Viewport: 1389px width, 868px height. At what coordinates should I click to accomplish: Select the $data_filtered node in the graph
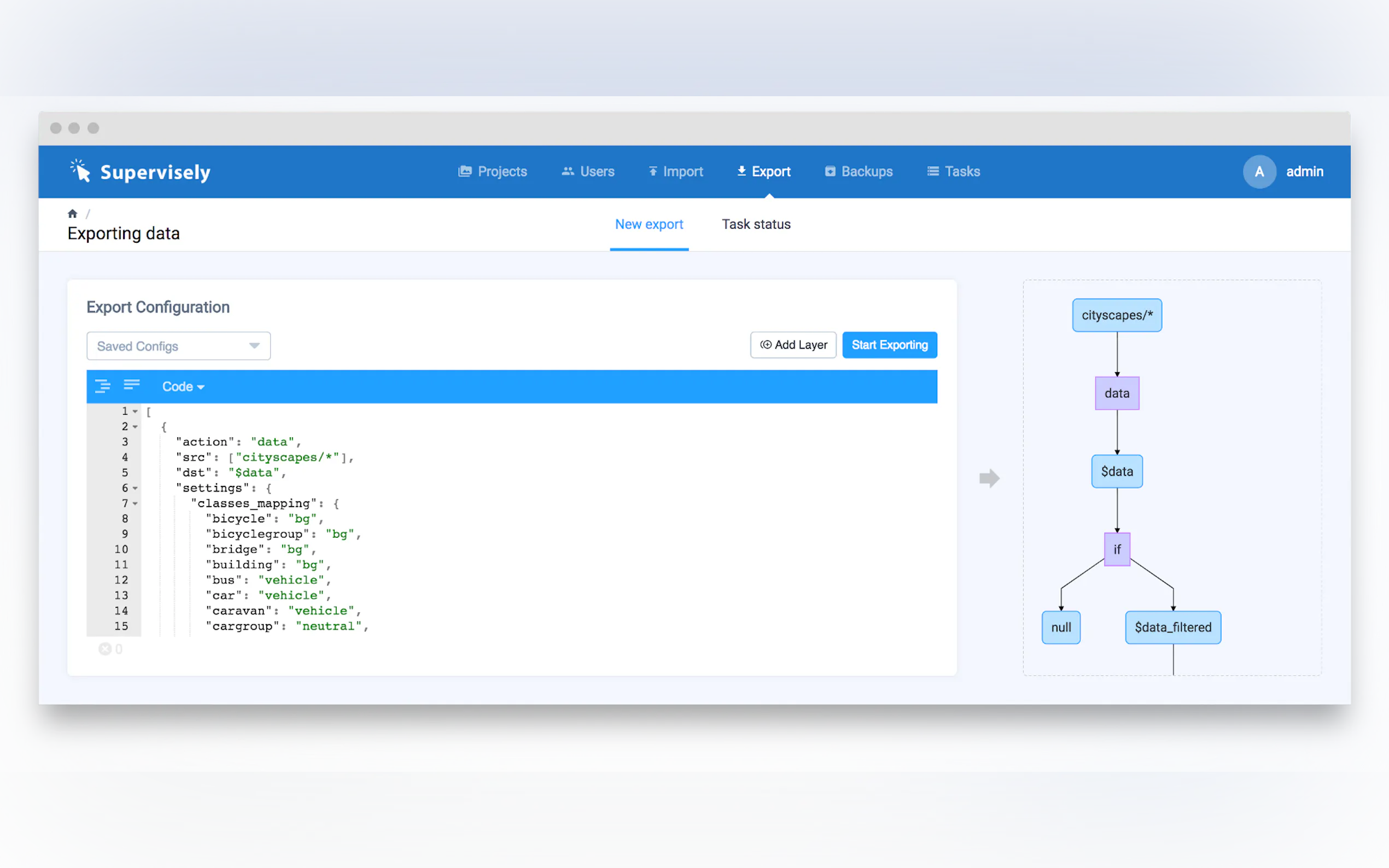(1172, 627)
